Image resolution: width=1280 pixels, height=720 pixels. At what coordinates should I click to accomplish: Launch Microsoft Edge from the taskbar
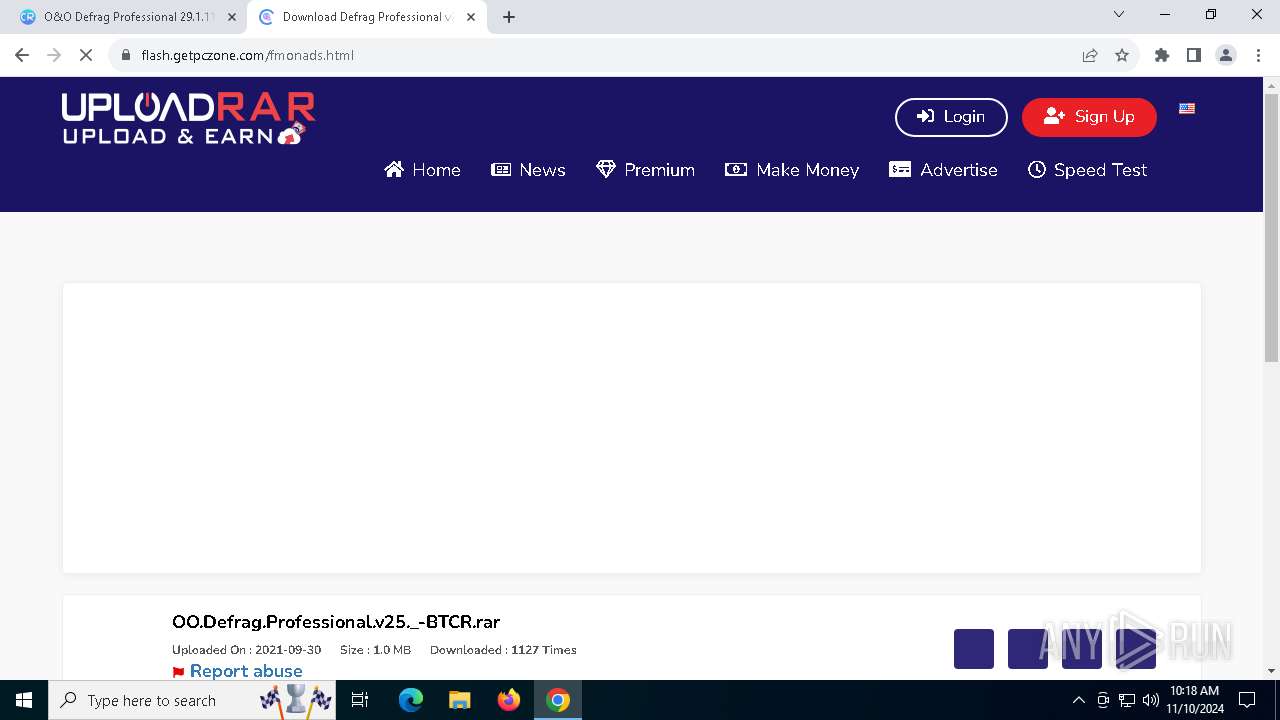coord(411,700)
